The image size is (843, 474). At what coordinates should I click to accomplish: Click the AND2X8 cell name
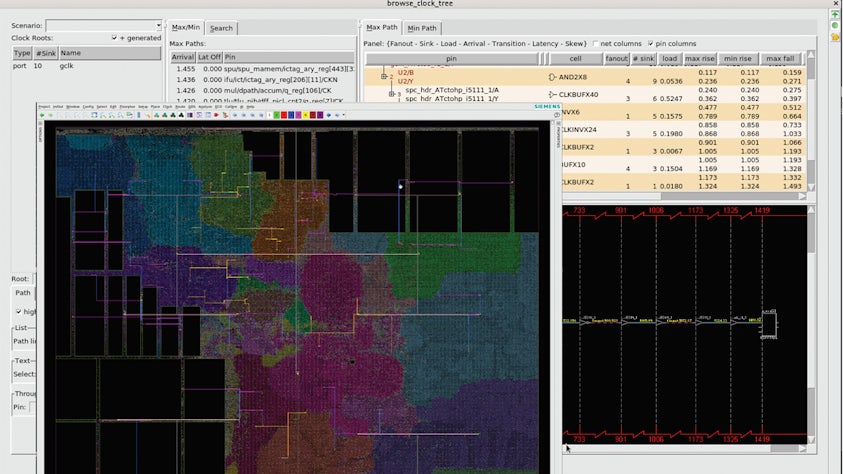573,77
